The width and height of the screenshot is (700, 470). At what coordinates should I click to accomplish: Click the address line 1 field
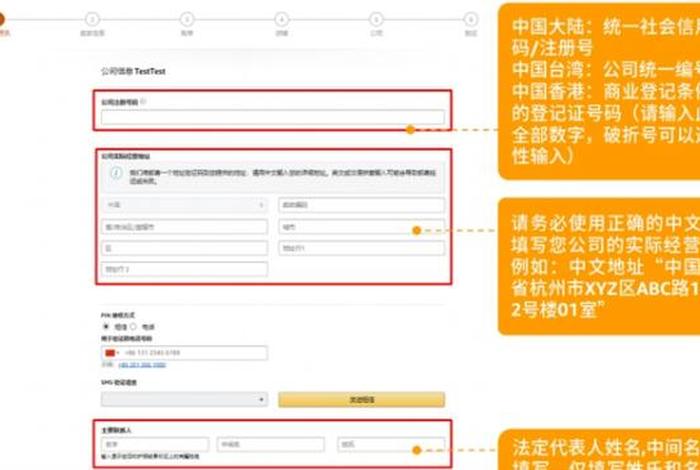pos(362,248)
